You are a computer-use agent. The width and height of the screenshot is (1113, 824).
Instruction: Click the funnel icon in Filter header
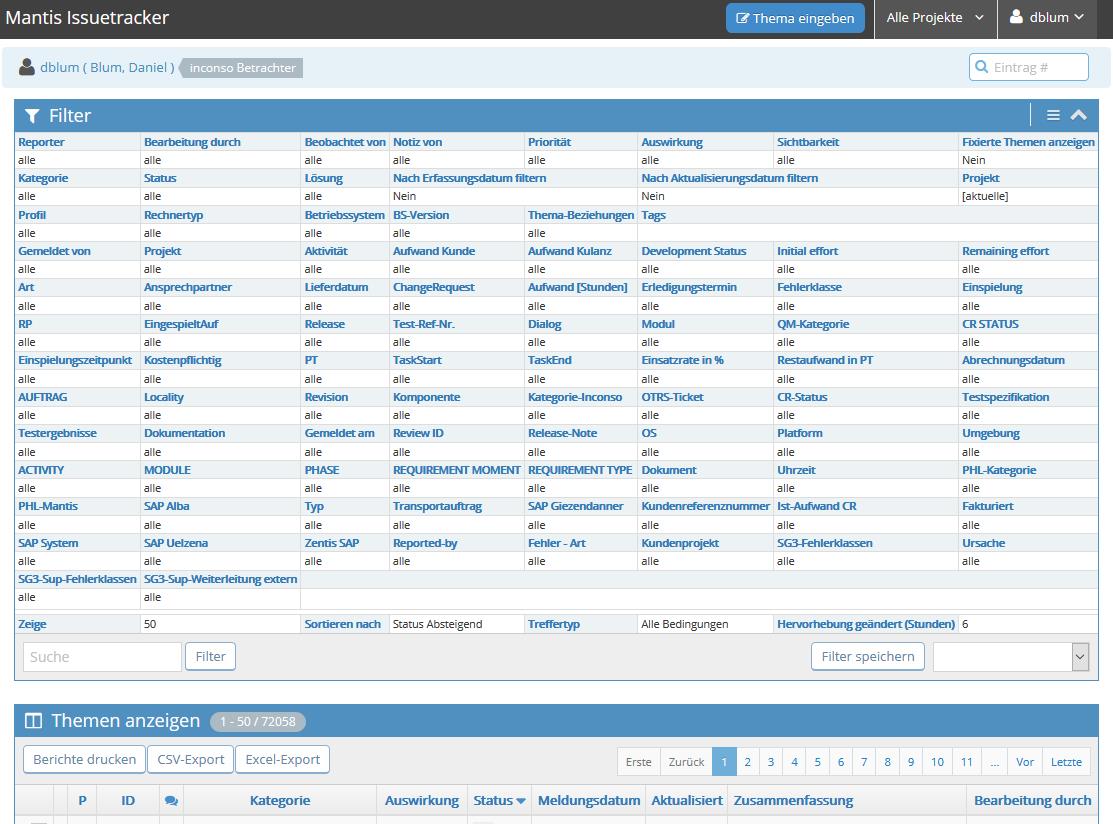32,116
